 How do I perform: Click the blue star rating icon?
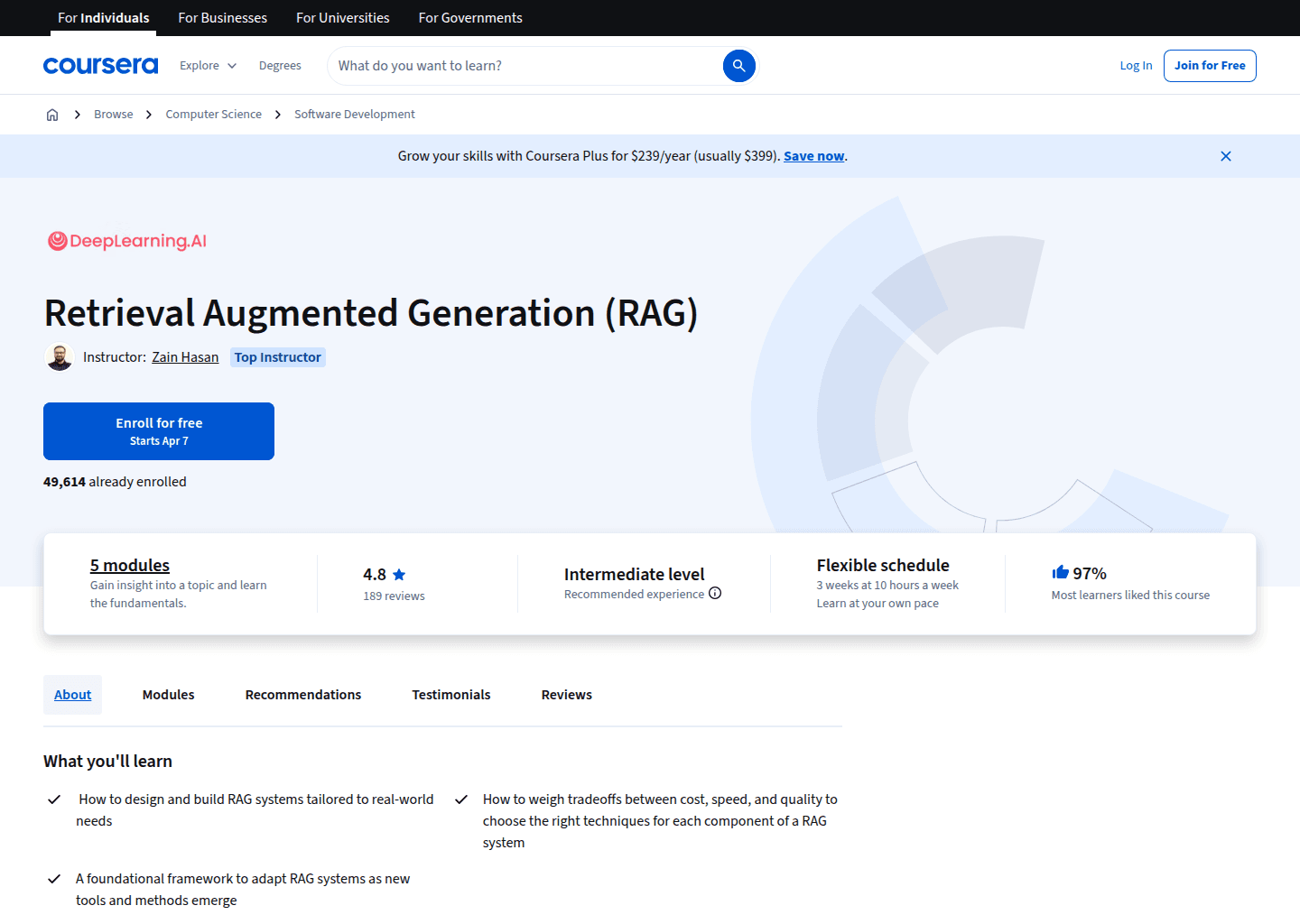coord(399,574)
